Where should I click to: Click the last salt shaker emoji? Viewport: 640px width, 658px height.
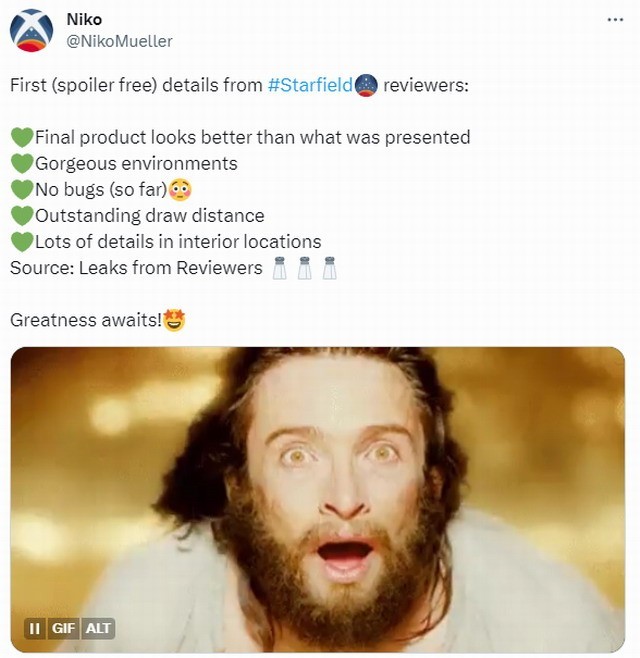tap(329, 268)
